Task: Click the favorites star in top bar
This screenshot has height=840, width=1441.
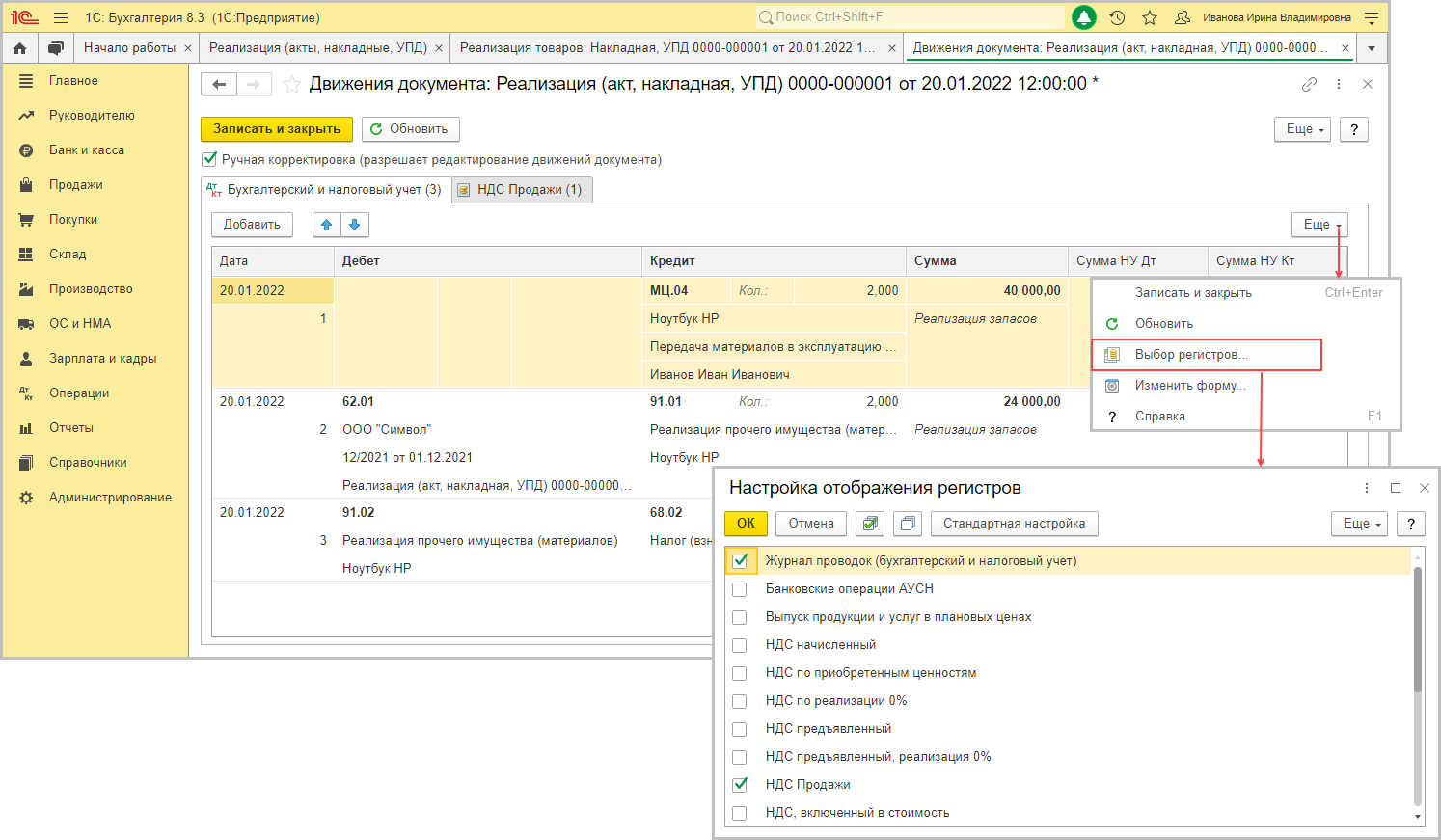Action: coord(1149,17)
